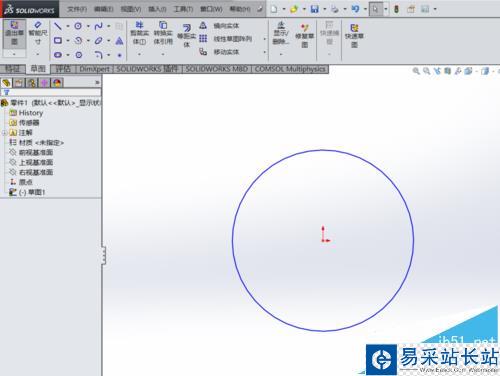Select the Straight Slot tool

coord(58,55)
